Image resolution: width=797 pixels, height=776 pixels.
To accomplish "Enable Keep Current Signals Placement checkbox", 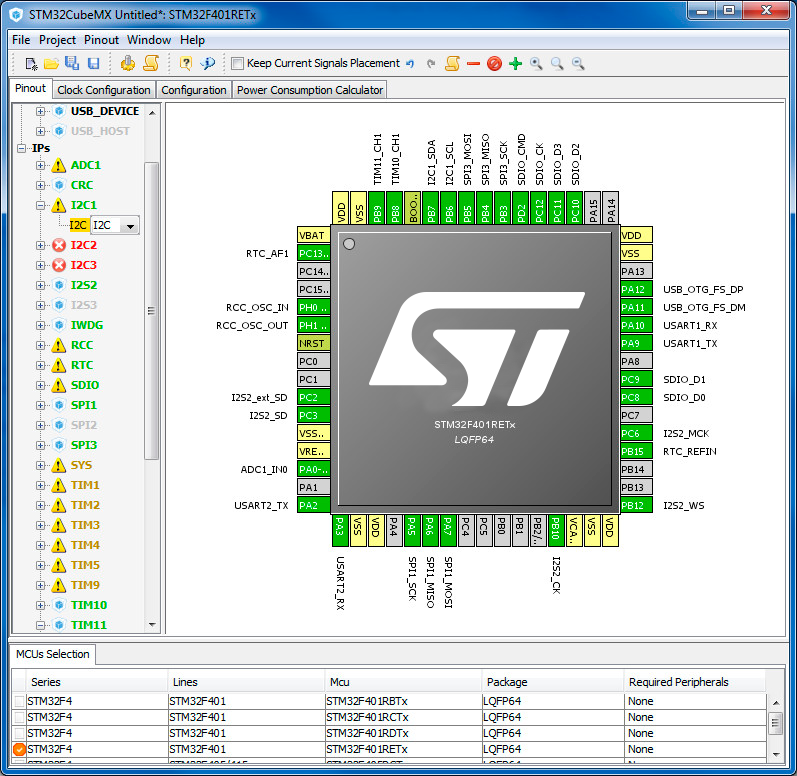I will 238,63.
